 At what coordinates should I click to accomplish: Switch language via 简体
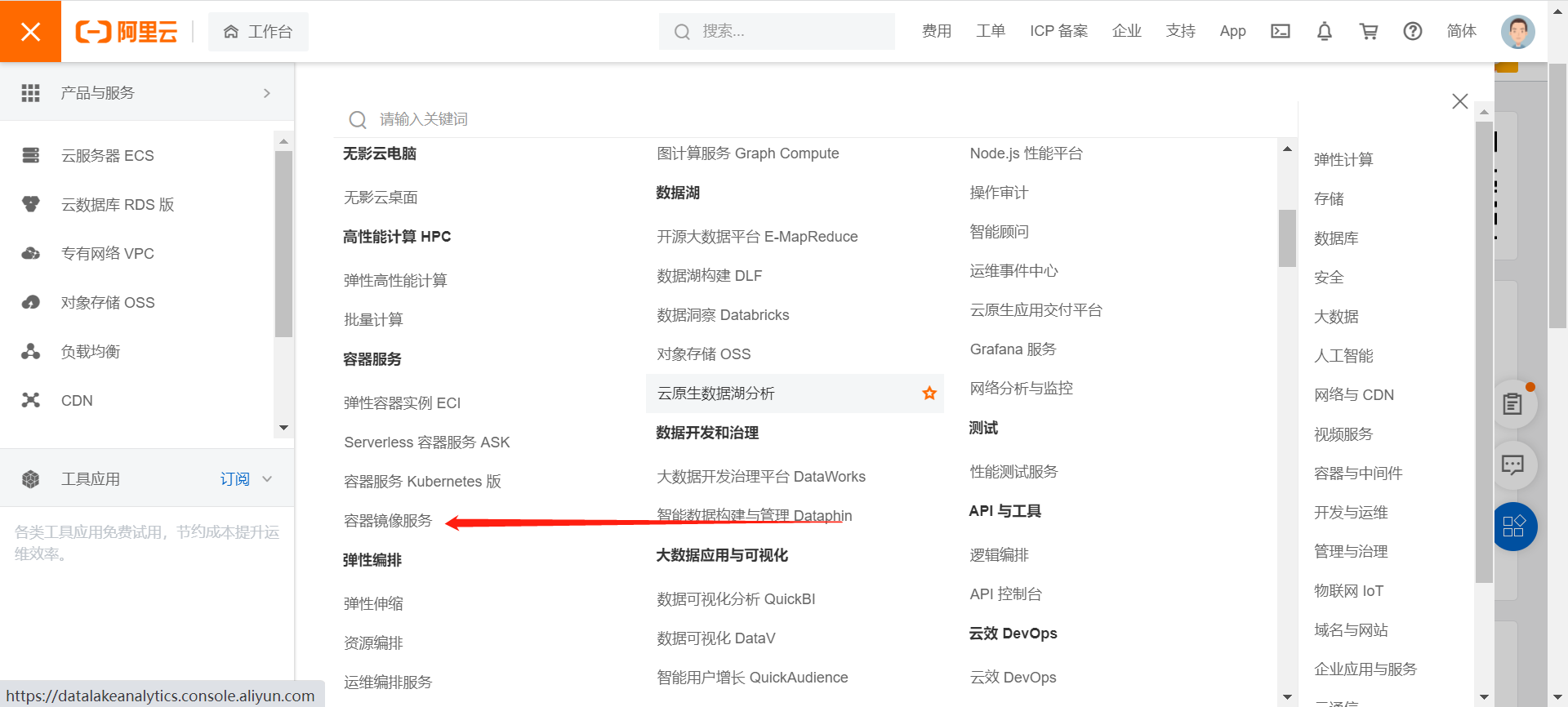(x=1461, y=31)
